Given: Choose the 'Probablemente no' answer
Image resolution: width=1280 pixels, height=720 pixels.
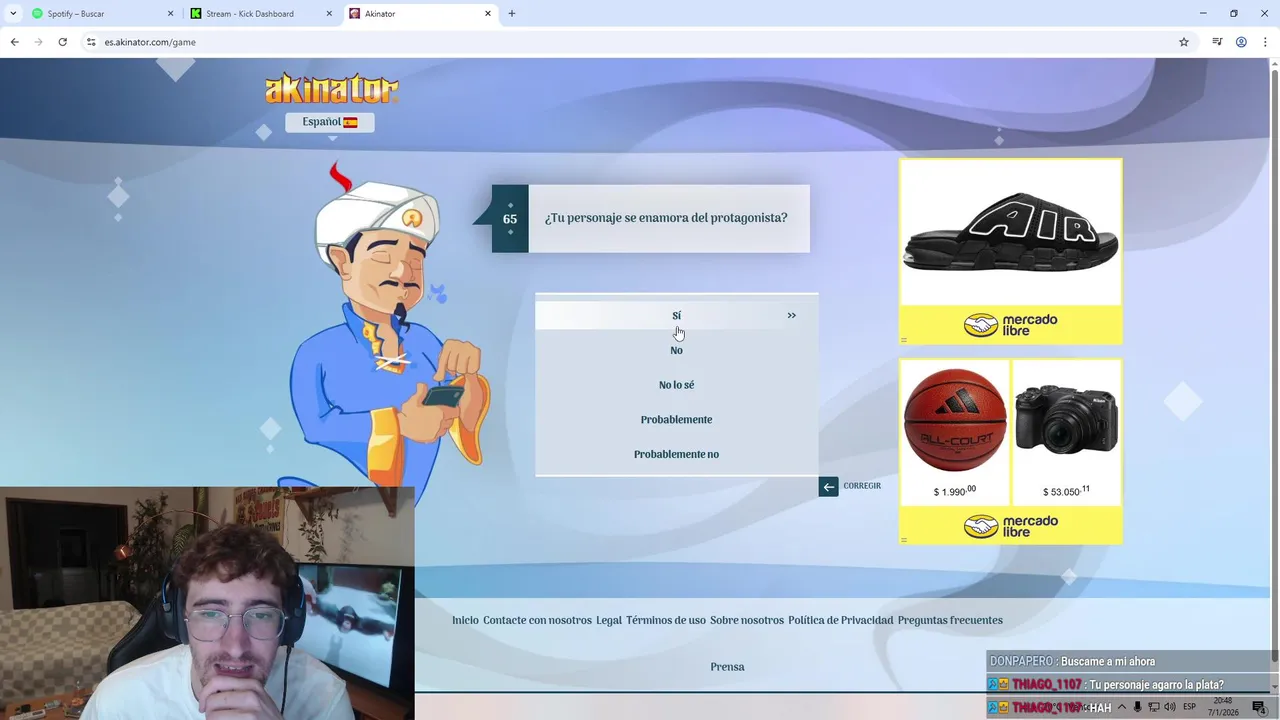Looking at the screenshot, I should click(676, 454).
